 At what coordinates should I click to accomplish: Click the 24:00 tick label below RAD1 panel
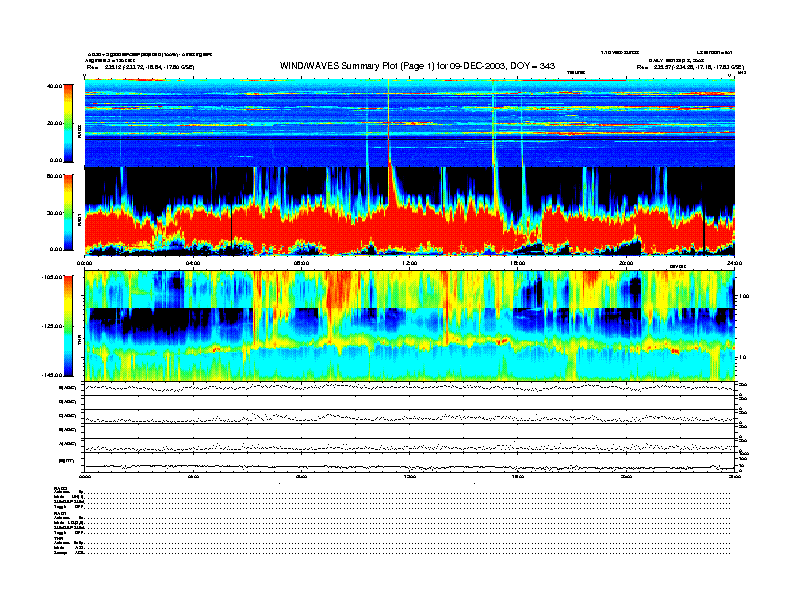click(x=734, y=263)
